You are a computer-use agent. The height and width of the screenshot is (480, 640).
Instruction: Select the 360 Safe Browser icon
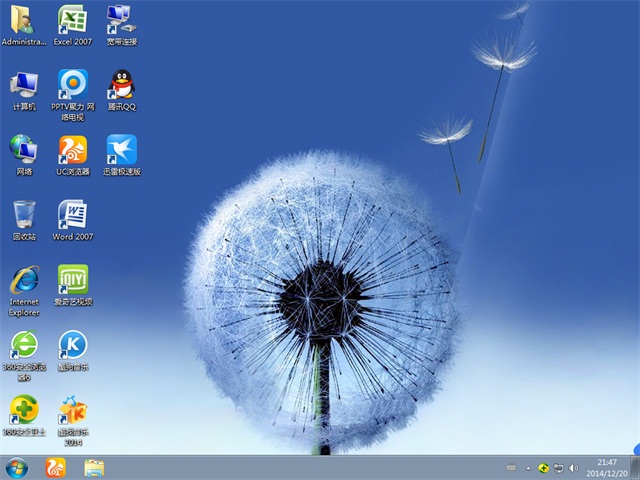tap(24, 345)
